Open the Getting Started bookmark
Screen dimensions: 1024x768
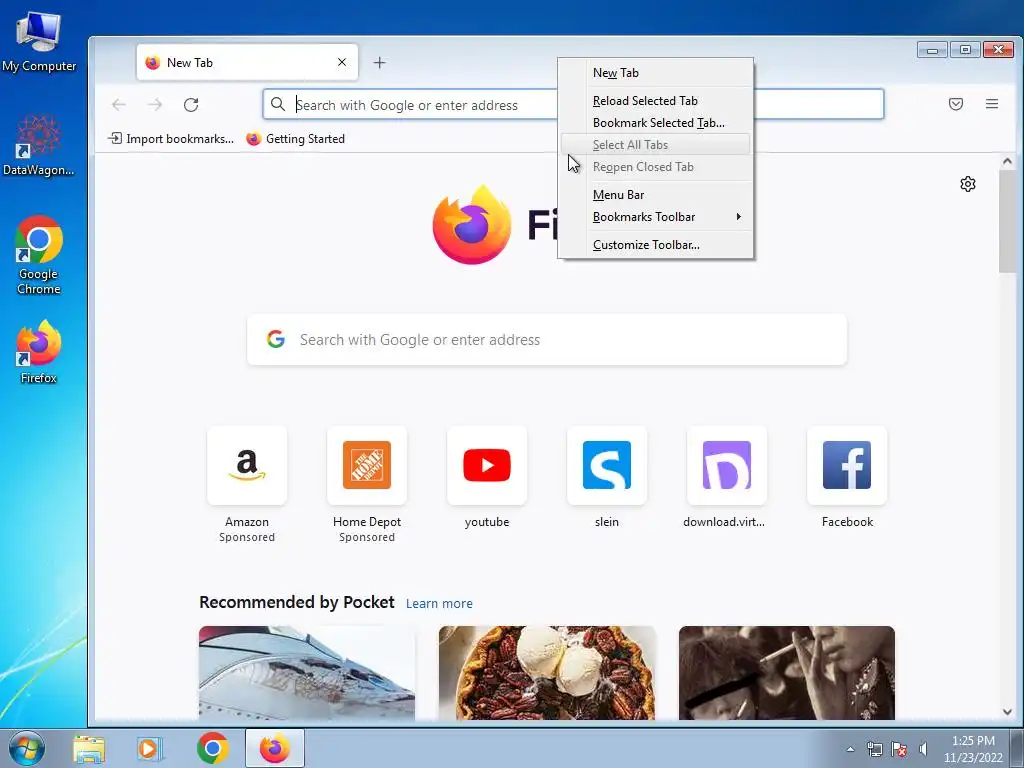tap(296, 138)
